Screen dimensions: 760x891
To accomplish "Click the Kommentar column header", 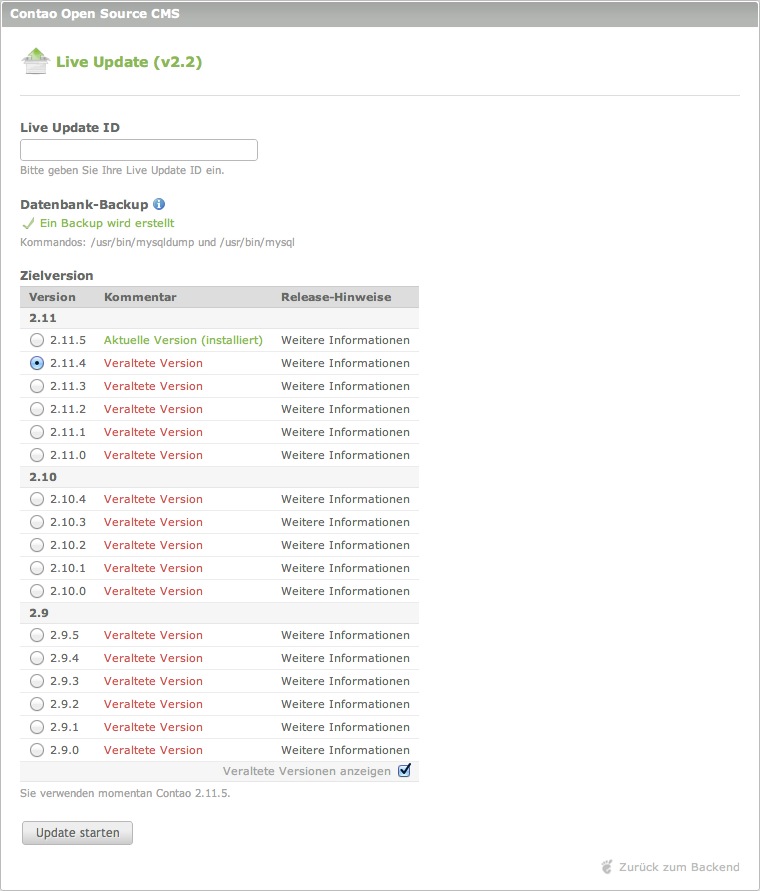I will coord(140,297).
